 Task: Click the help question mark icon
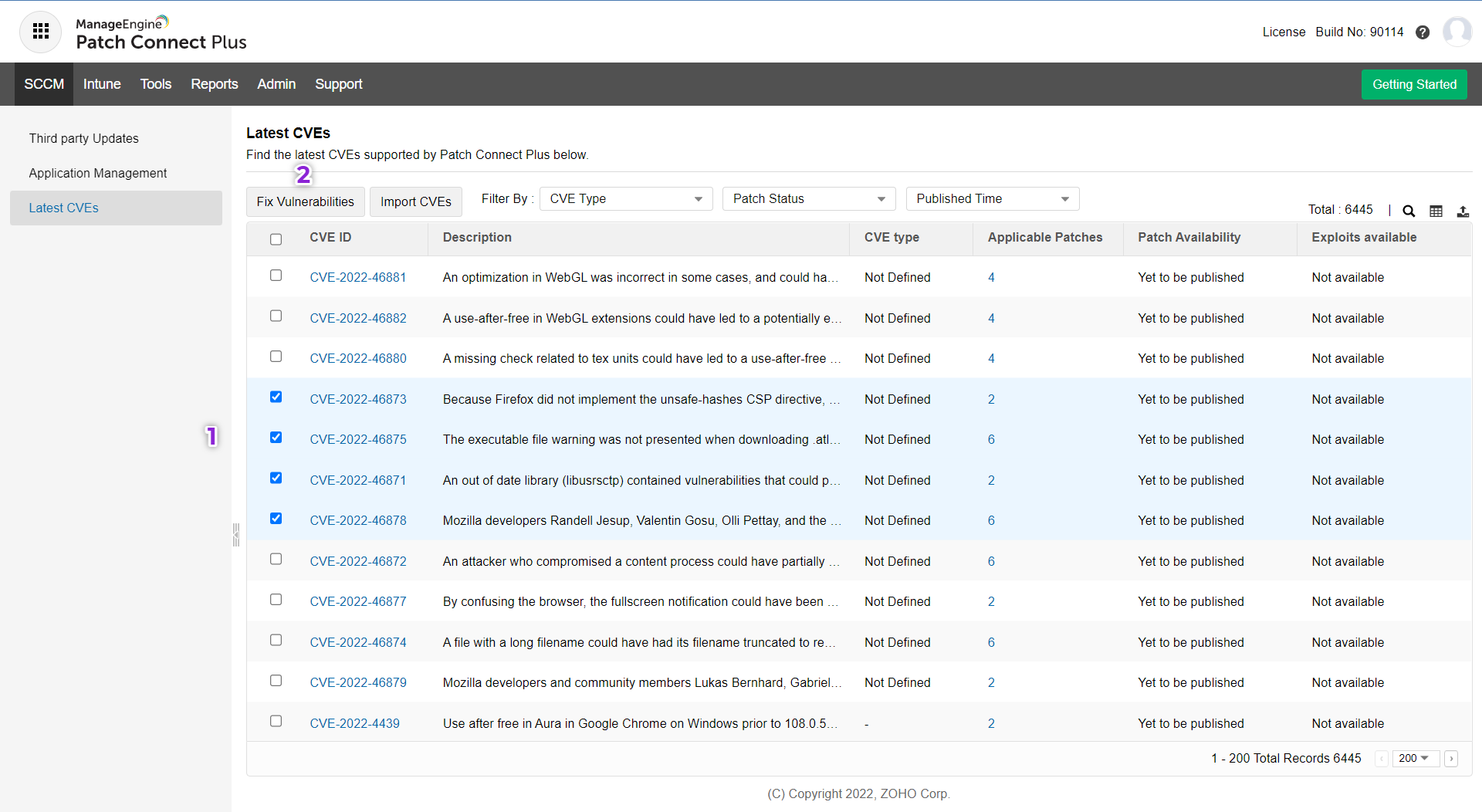[x=1423, y=32]
